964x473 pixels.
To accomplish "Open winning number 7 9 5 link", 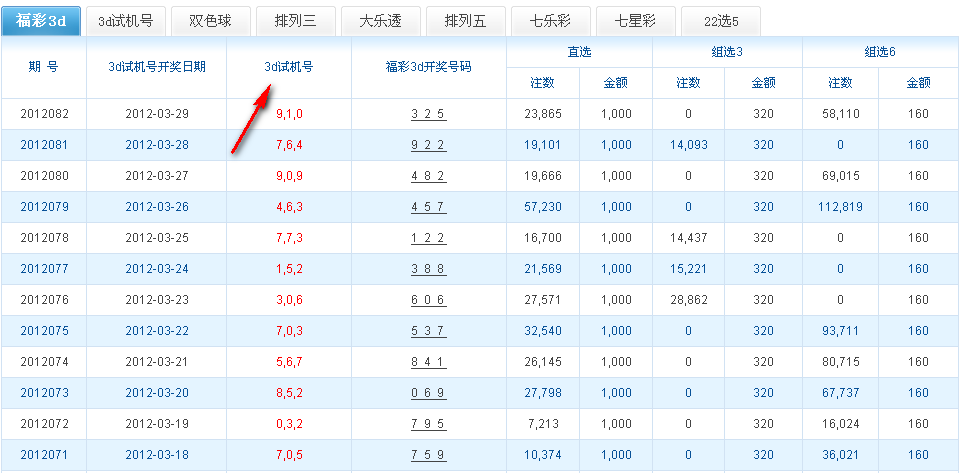I will click(429, 424).
